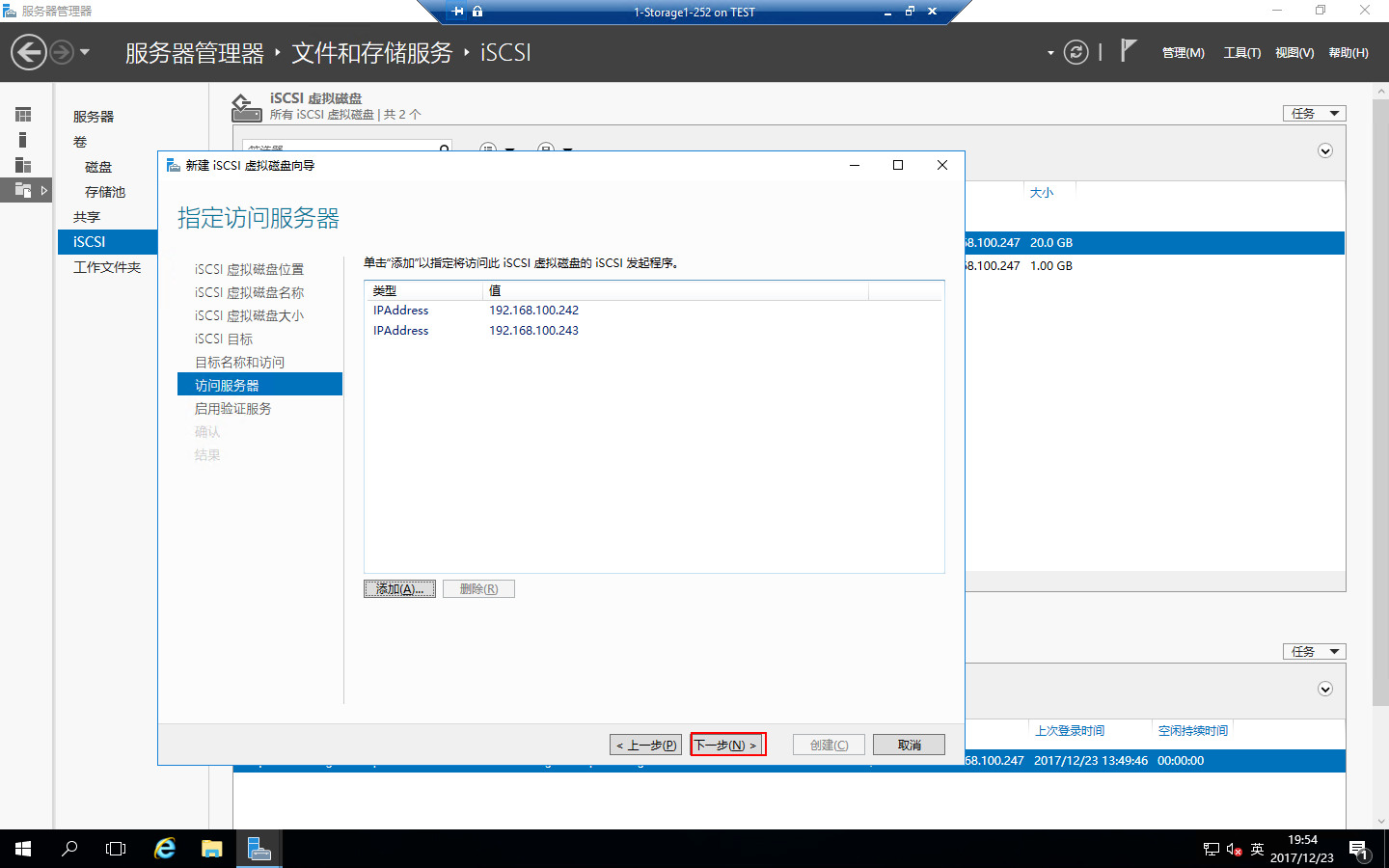Select the 1.00 GB virtual disk row

(1155, 266)
